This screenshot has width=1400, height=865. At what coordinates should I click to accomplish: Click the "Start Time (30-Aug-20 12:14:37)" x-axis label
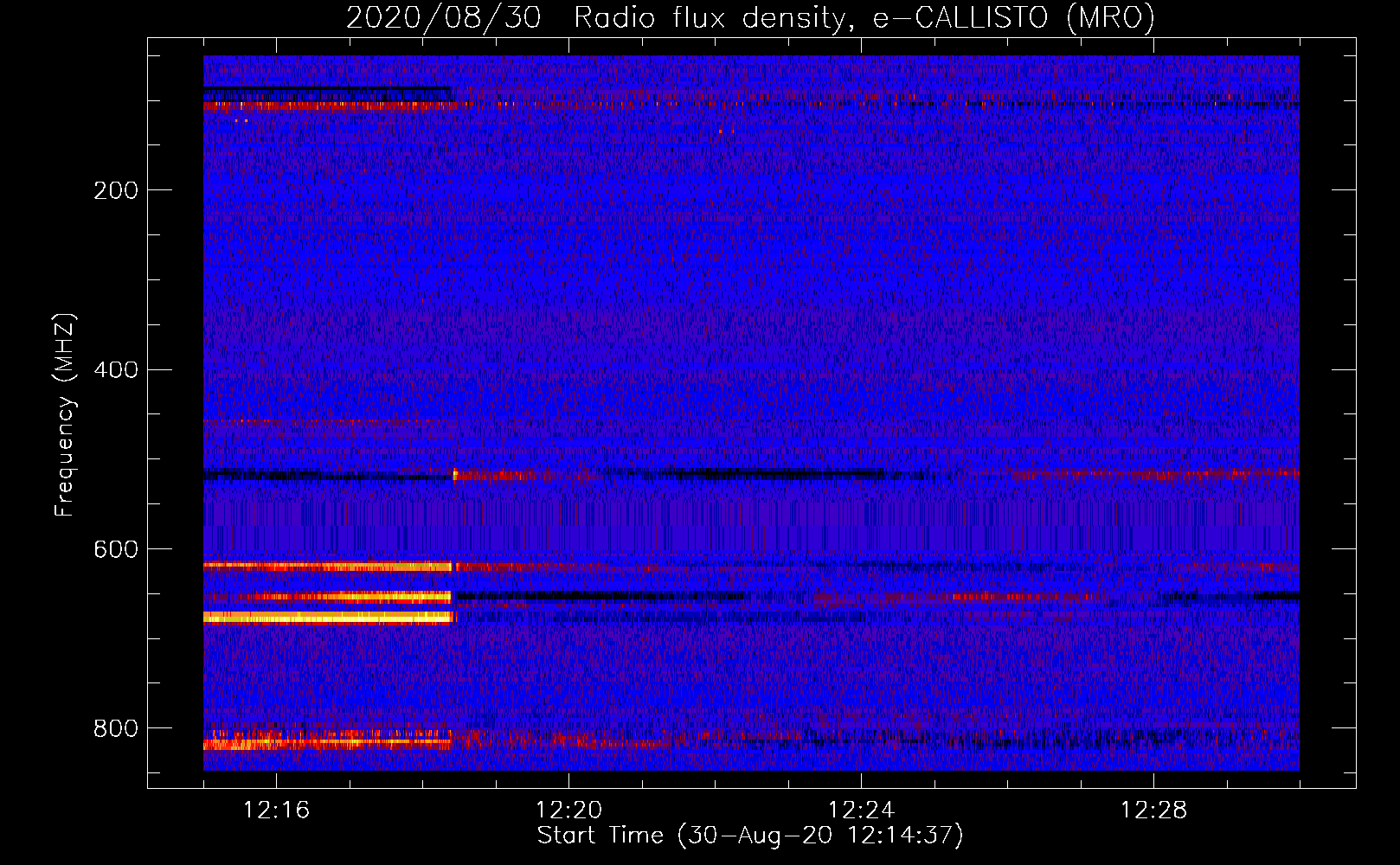(750, 836)
